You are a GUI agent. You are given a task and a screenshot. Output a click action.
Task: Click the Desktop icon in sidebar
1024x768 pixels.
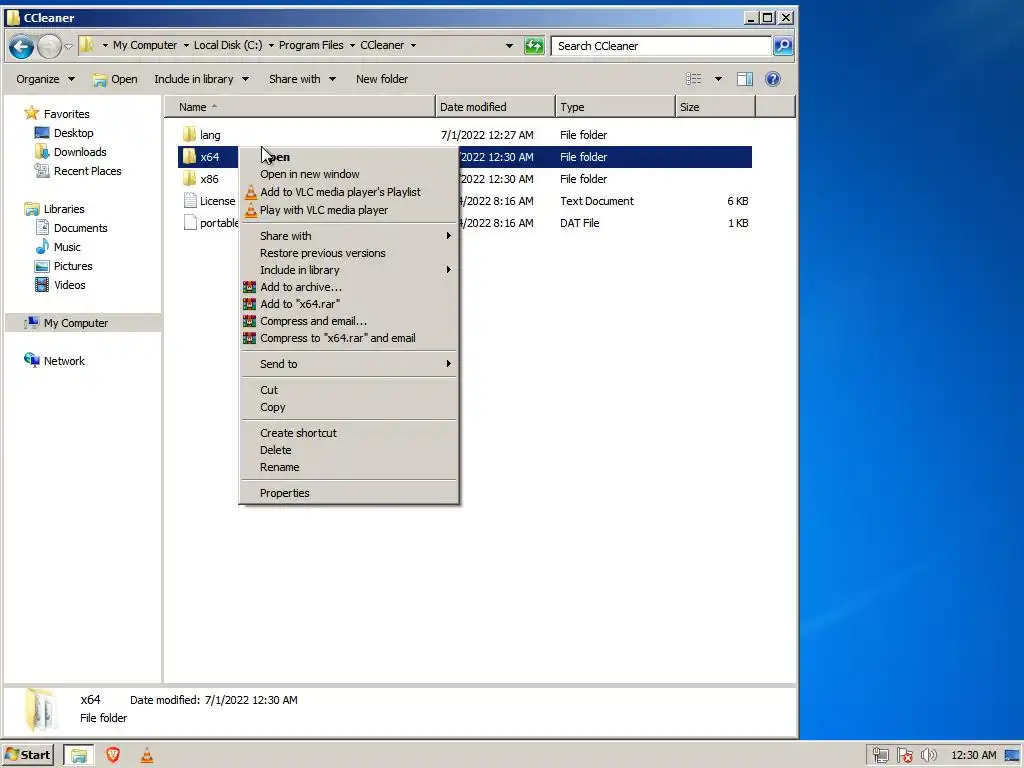point(42,133)
